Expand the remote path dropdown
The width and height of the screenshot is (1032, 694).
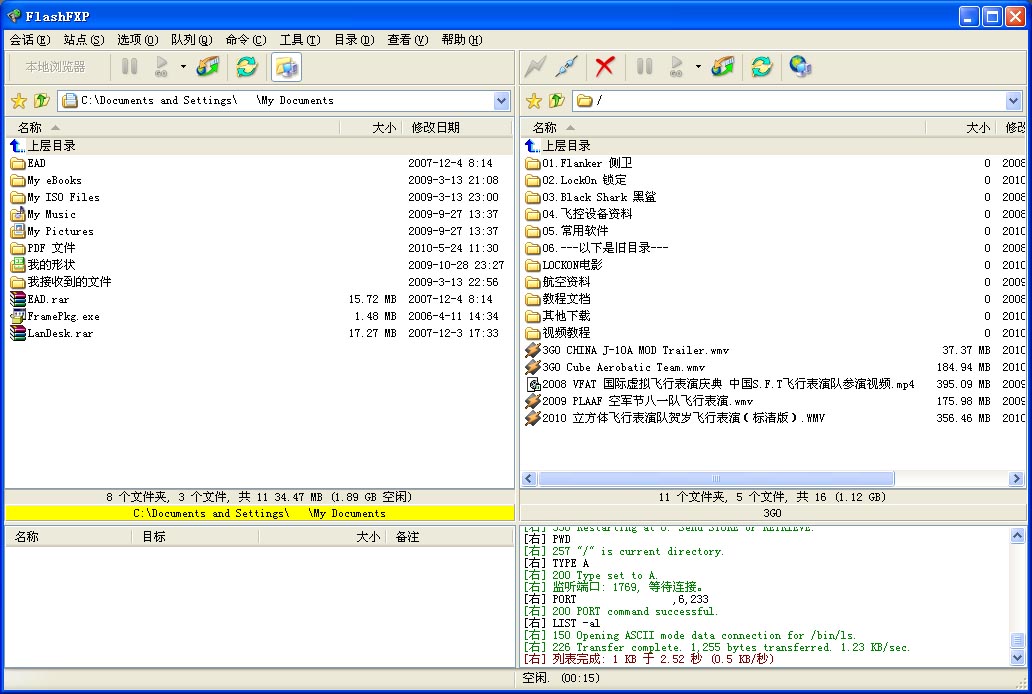1013,101
